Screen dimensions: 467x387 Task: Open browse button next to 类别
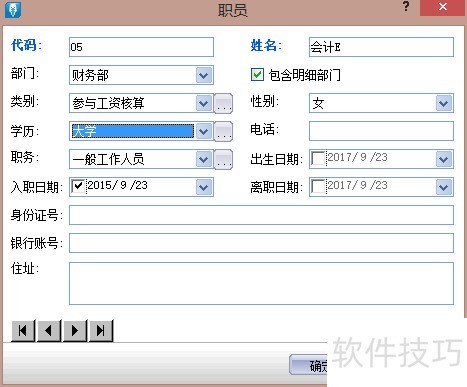(x=223, y=104)
